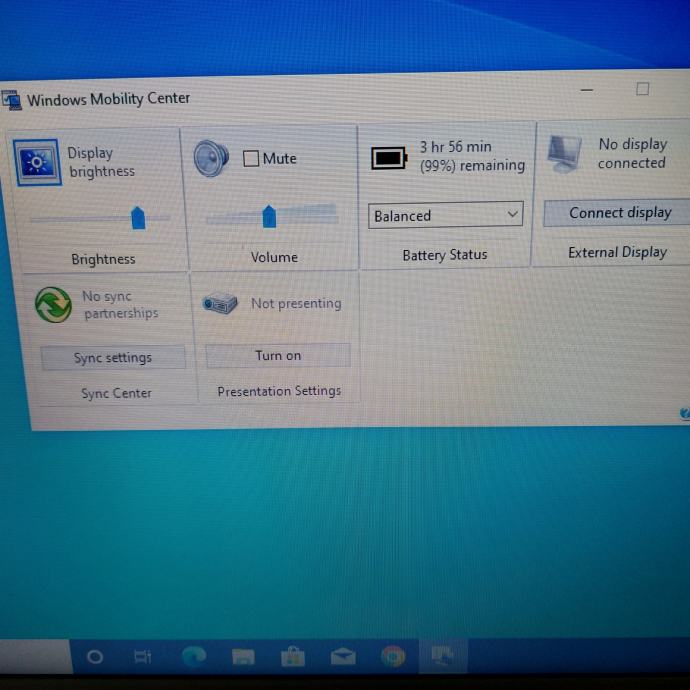Click the speaker volume icon

pos(211,158)
